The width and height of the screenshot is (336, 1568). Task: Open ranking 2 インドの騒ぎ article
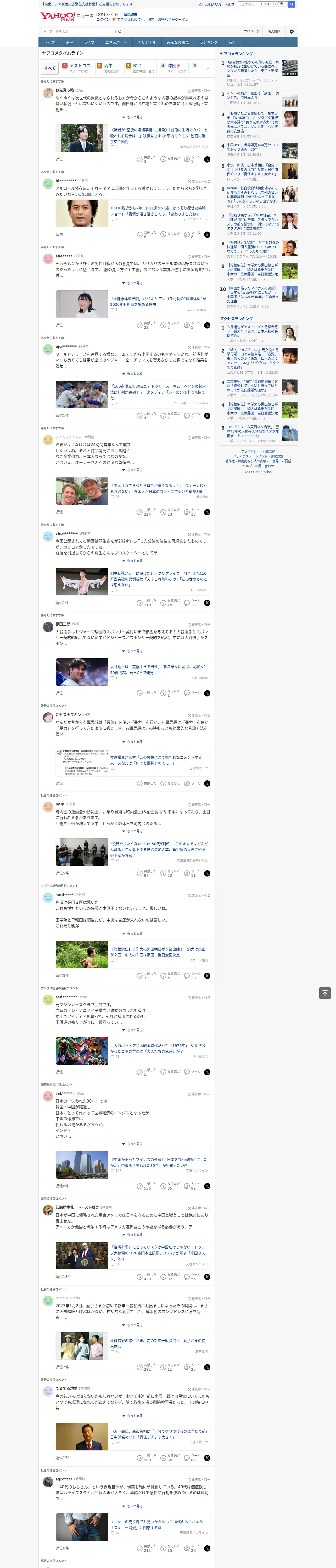tap(253, 96)
